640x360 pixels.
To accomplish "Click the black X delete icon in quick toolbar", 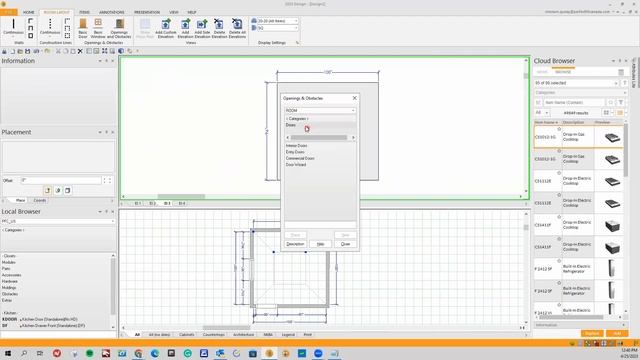I will click(80, 51).
